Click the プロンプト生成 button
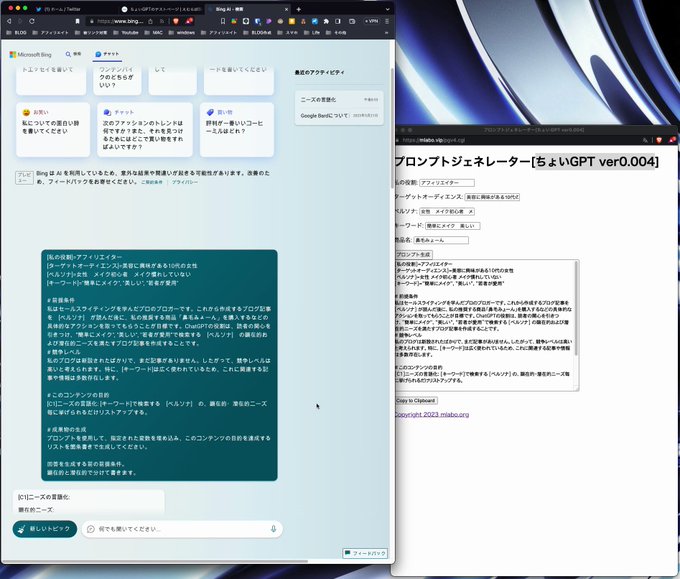Image resolution: width=680 pixels, height=579 pixels. (414, 255)
